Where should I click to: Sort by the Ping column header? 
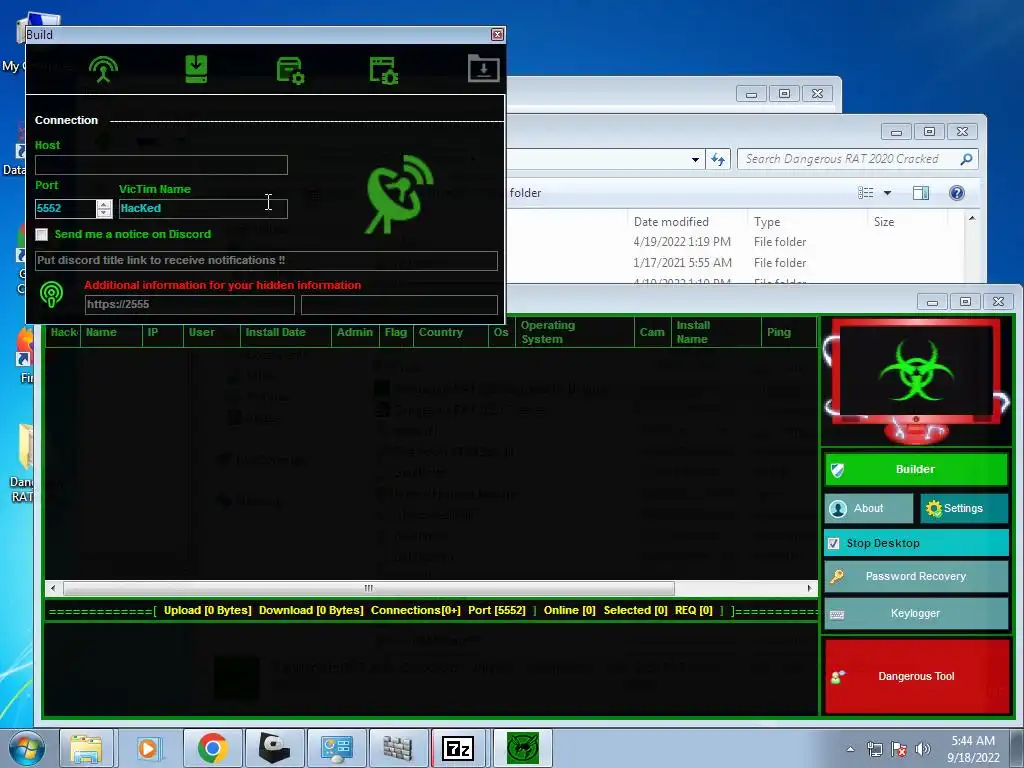(x=789, y=332)
